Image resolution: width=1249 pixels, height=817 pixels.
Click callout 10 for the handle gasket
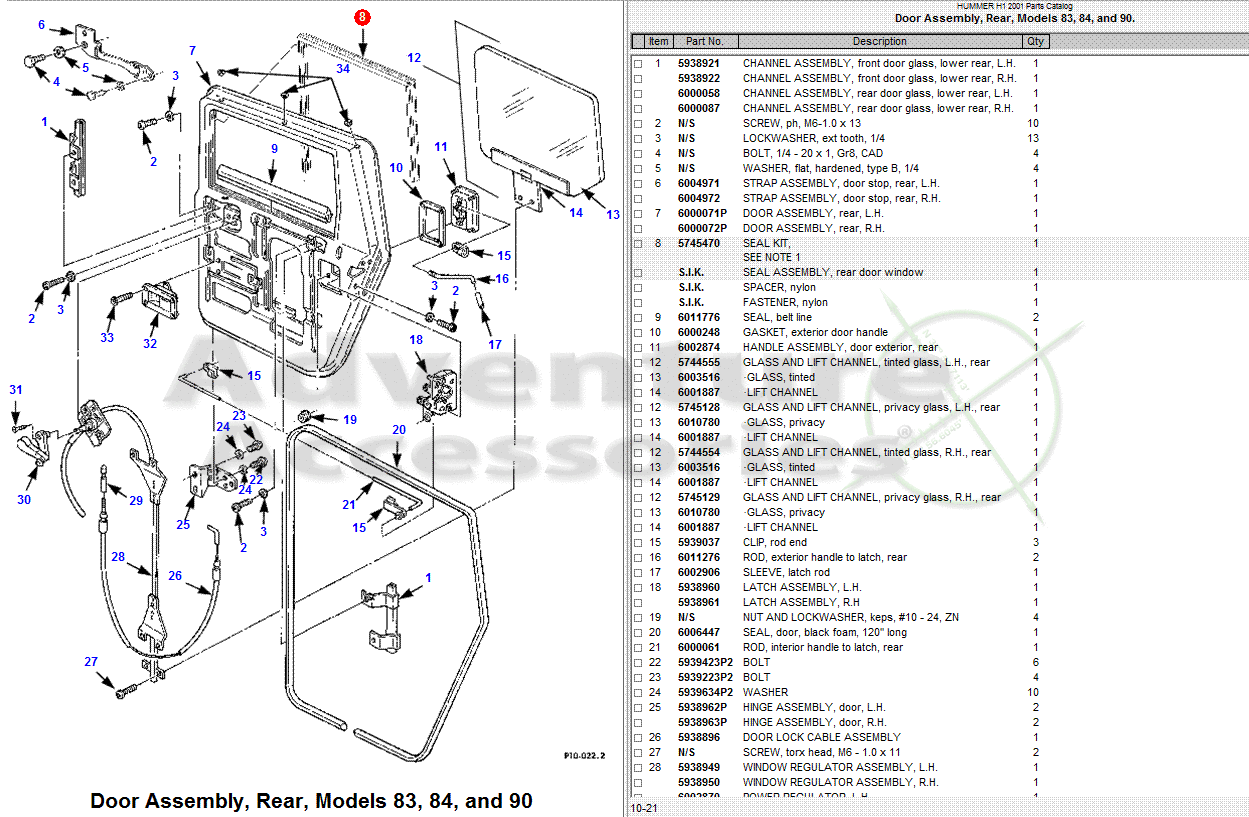[x=396, y=167]
